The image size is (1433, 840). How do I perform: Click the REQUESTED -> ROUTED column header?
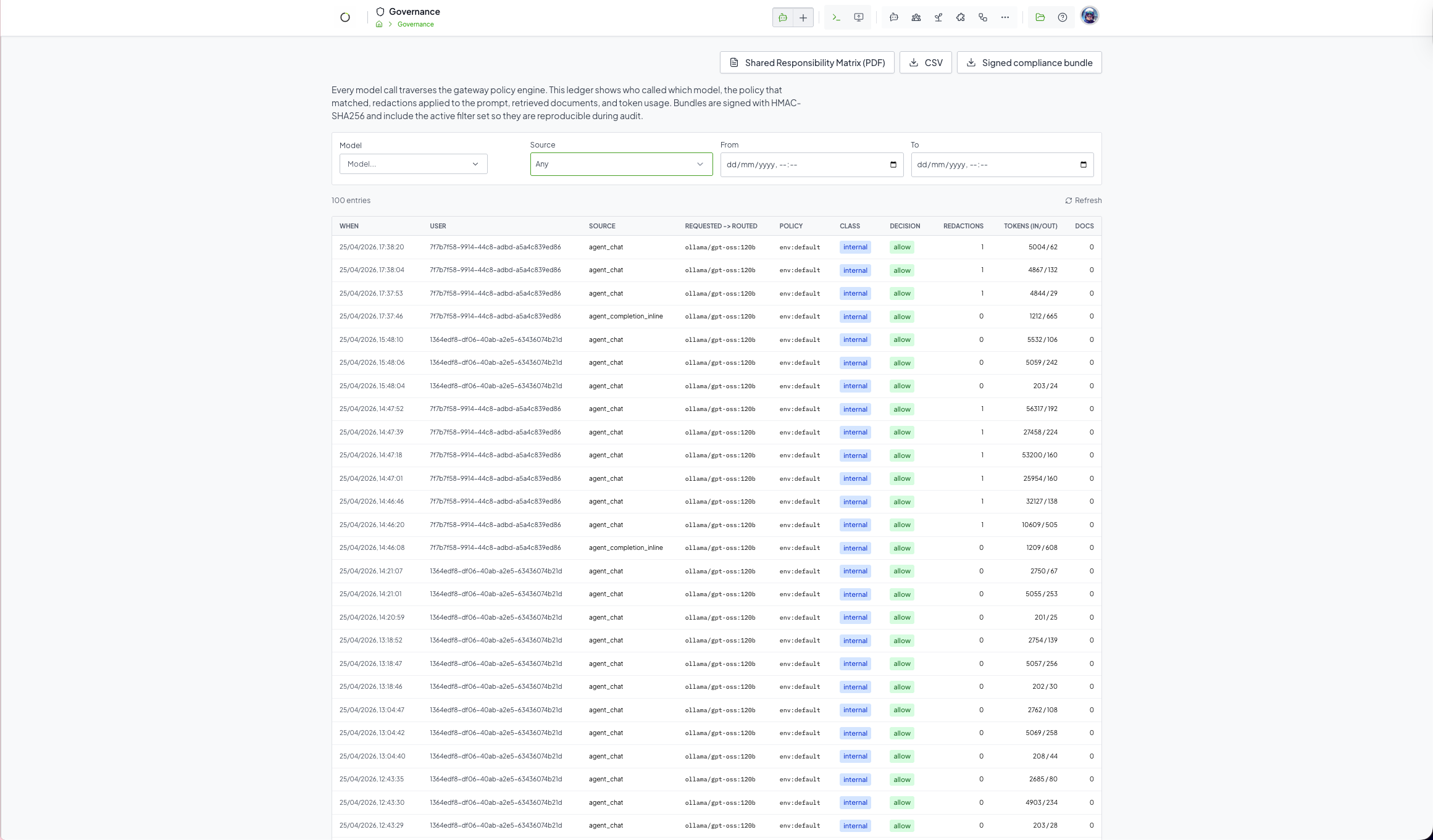[x=721, y=226]
